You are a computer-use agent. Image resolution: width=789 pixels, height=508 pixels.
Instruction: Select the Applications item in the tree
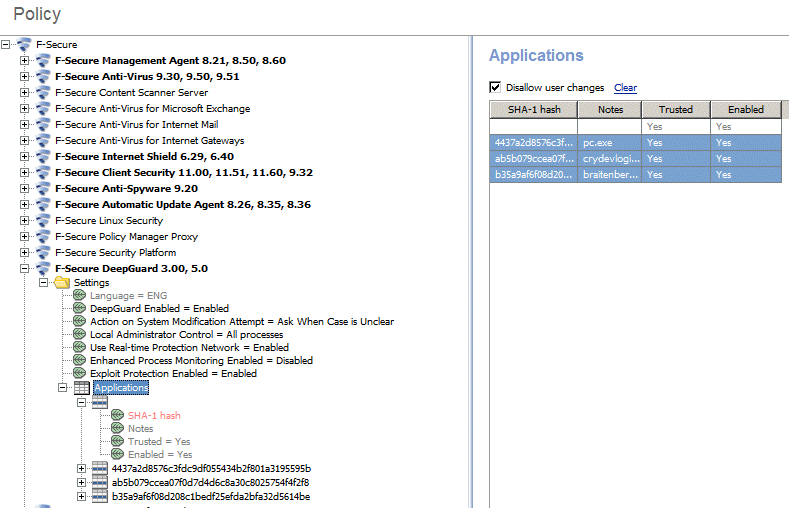(x=121, y=388)
